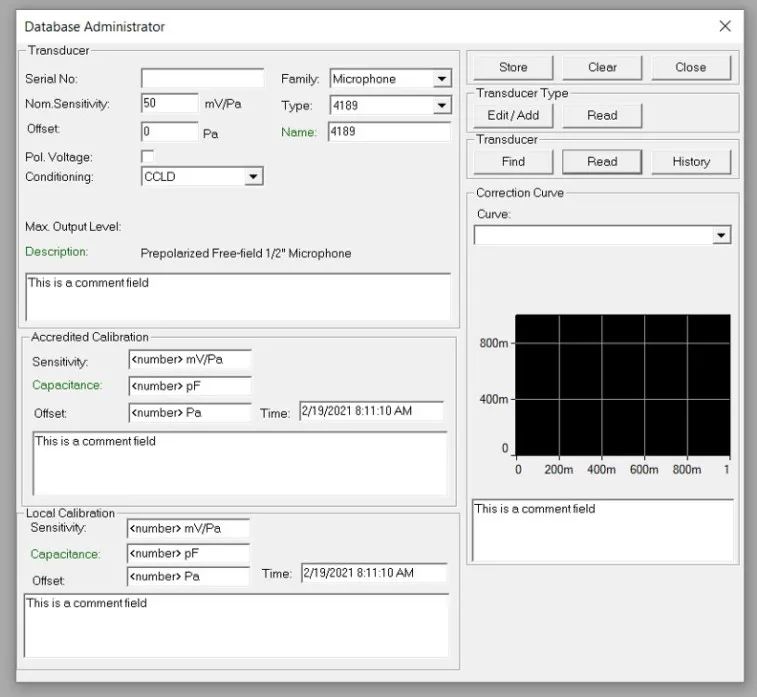Click the transducer Offset field with 0
Image resolution: width=757 pixels, height=697 pixels.
click(169, 131)
